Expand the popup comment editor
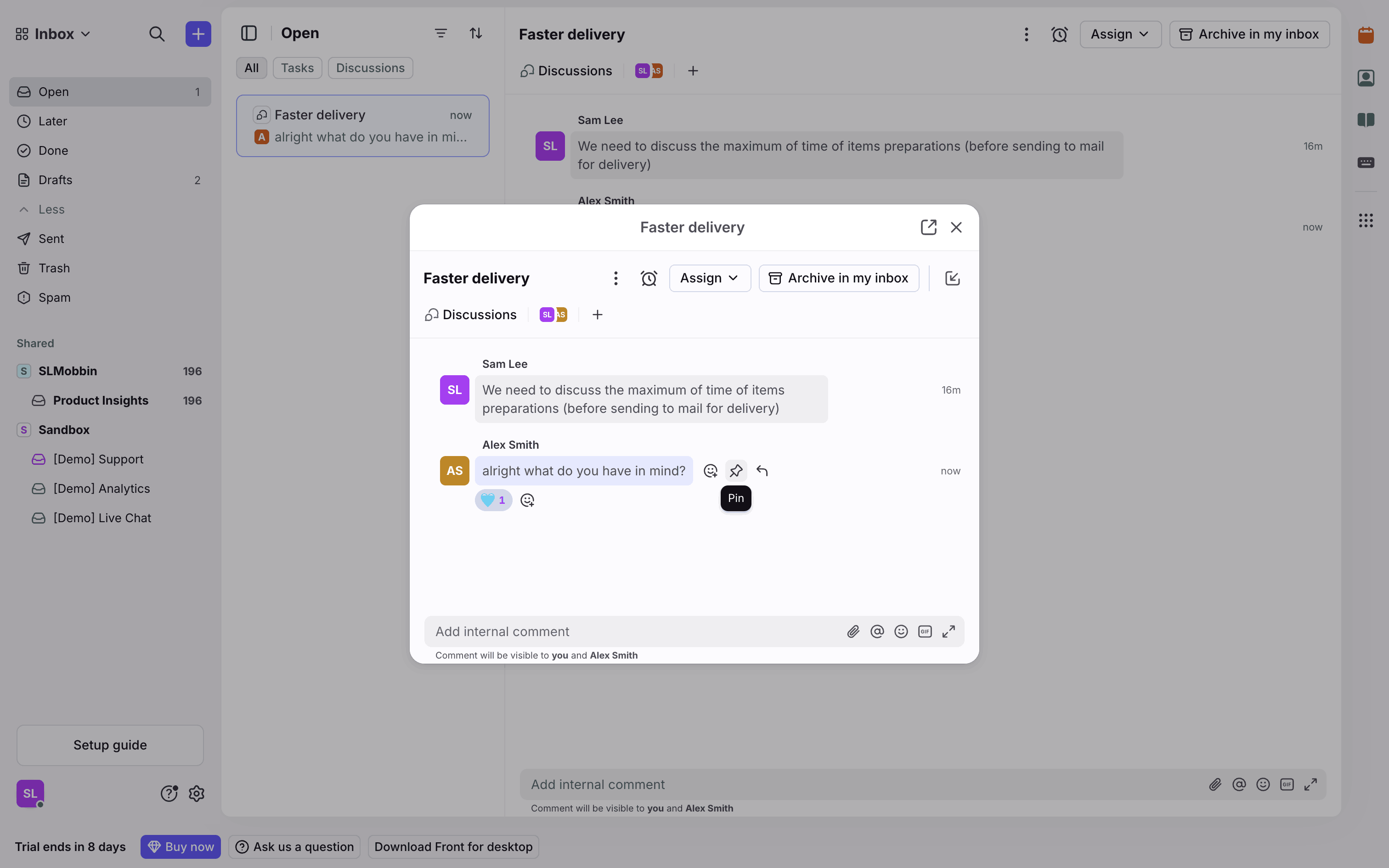The image size is (1389, 868). point(949,631)
